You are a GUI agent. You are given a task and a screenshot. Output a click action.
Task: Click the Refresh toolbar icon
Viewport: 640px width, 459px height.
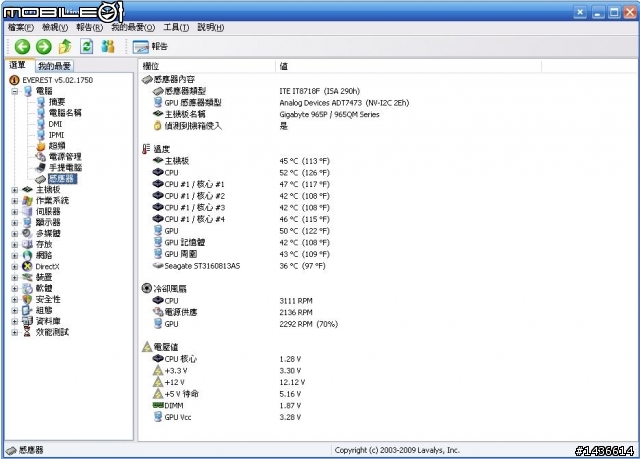[87, 47]
